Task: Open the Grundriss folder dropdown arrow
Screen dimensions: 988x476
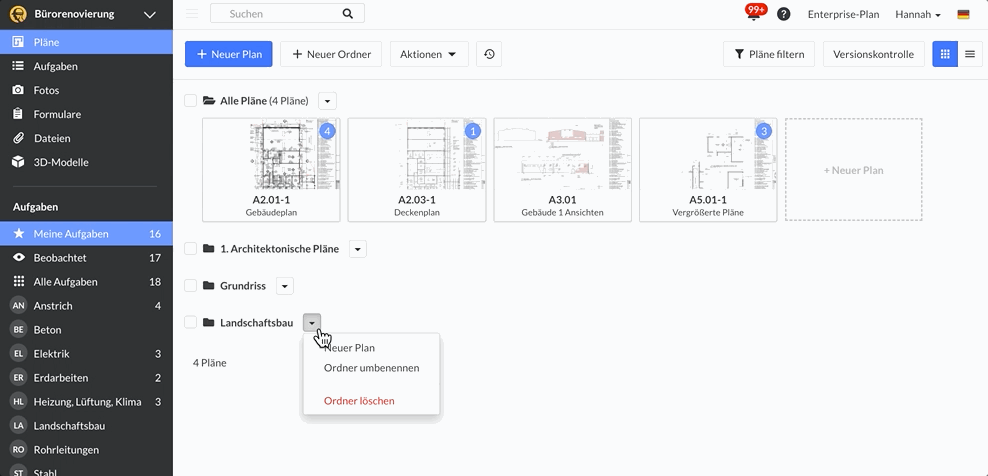Action: coord(284,286)
